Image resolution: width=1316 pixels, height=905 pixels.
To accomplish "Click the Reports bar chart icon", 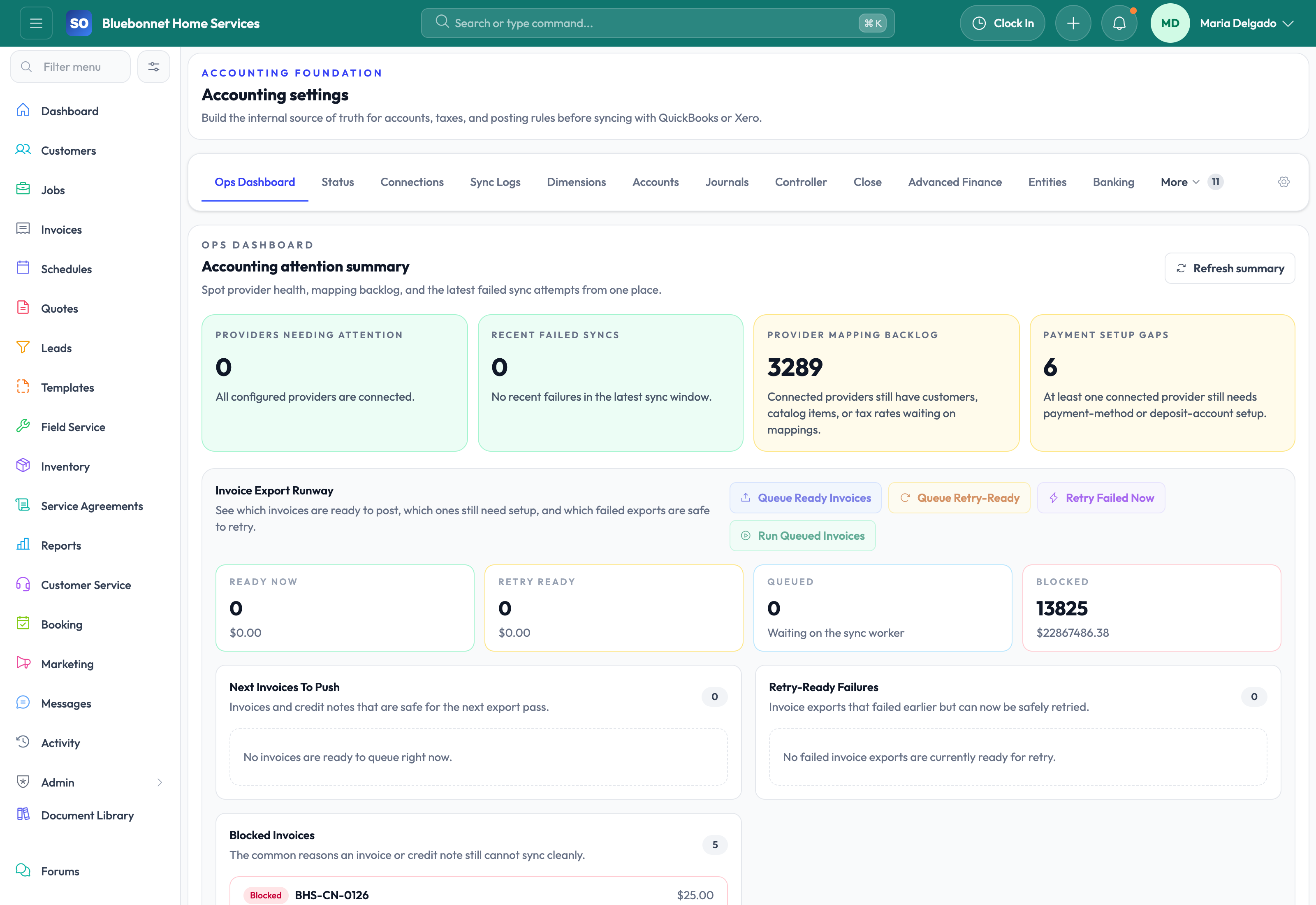I will point(23,544).
